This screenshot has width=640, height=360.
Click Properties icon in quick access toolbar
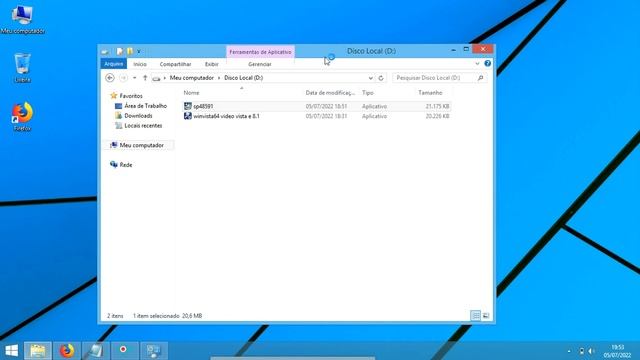click(x=120, y=51)
